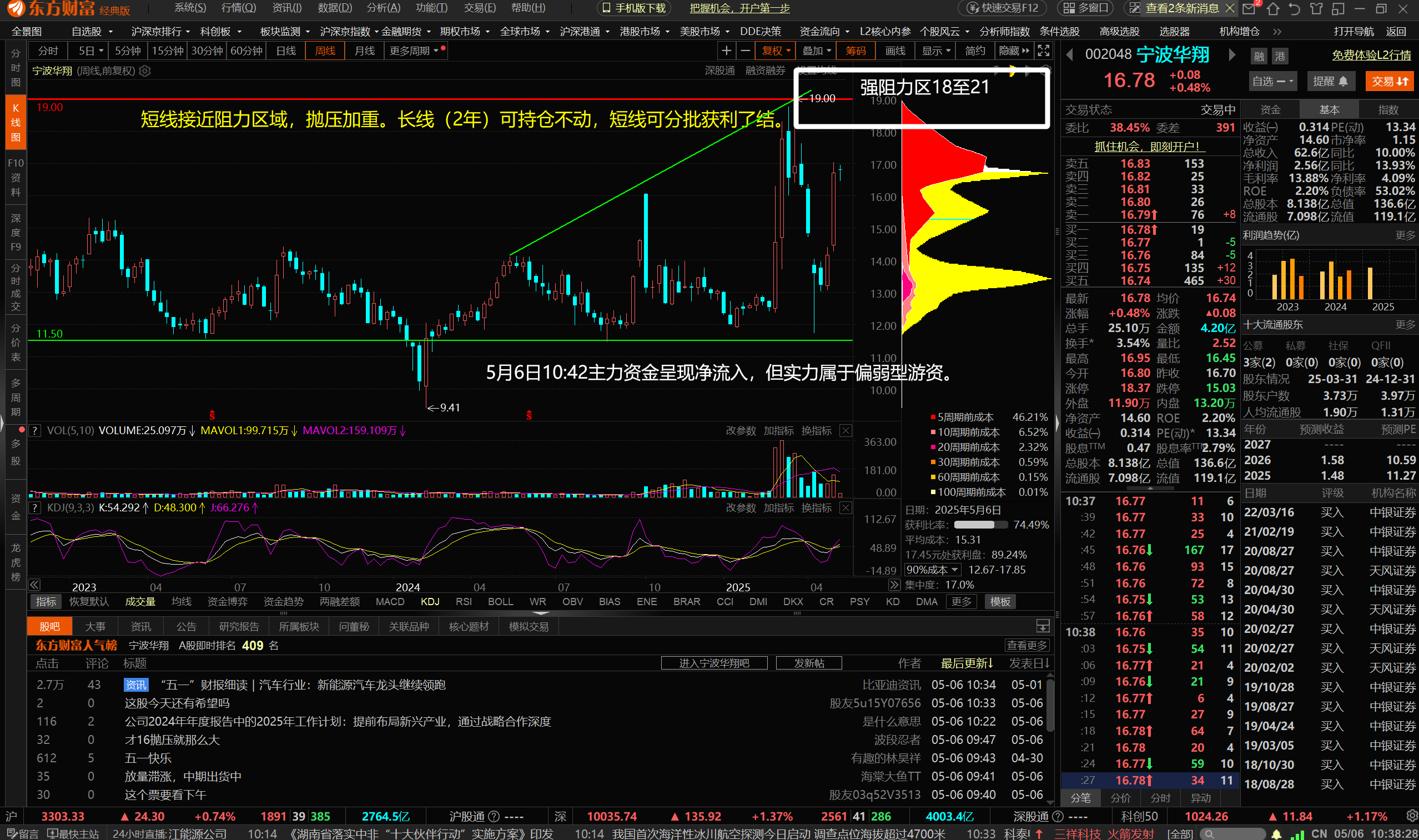
Task: Click the notification bell in status bar
Action: [1276, 834]
